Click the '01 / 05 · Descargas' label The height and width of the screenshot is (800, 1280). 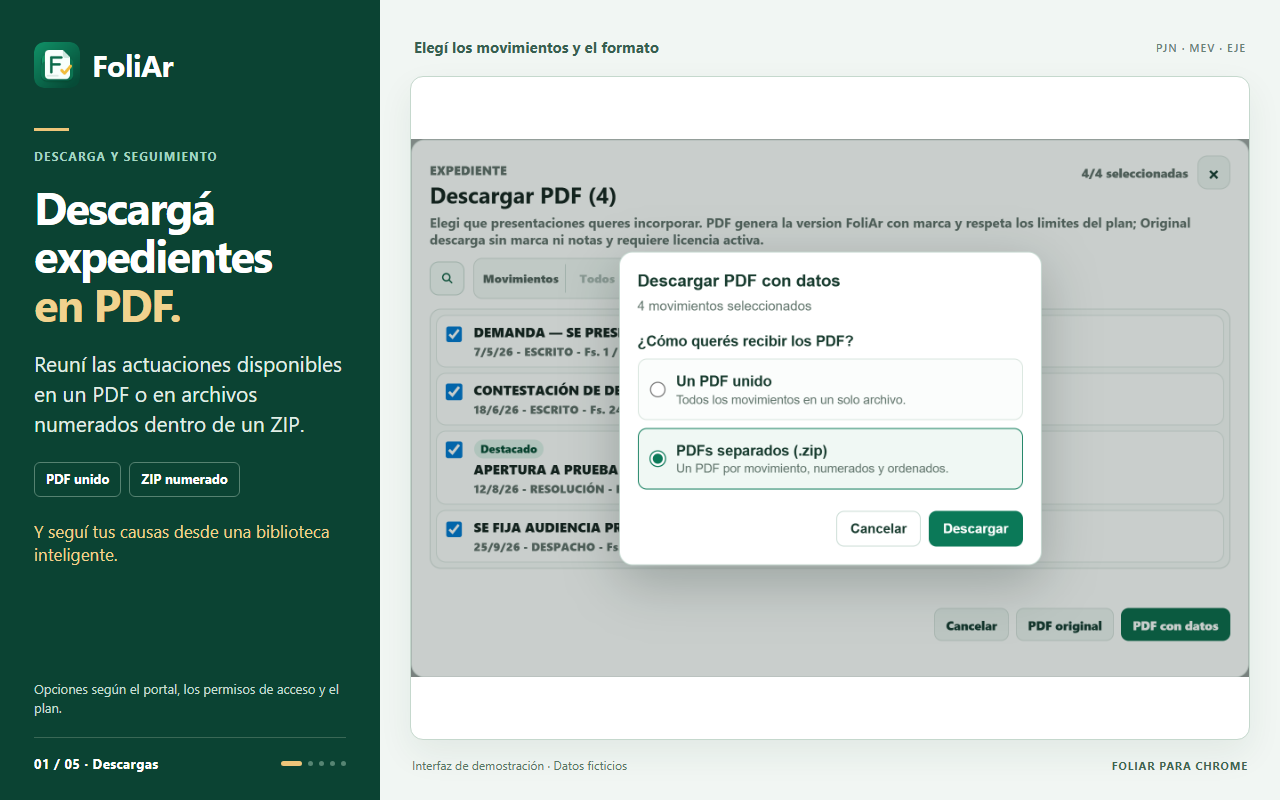click(96, 764)
